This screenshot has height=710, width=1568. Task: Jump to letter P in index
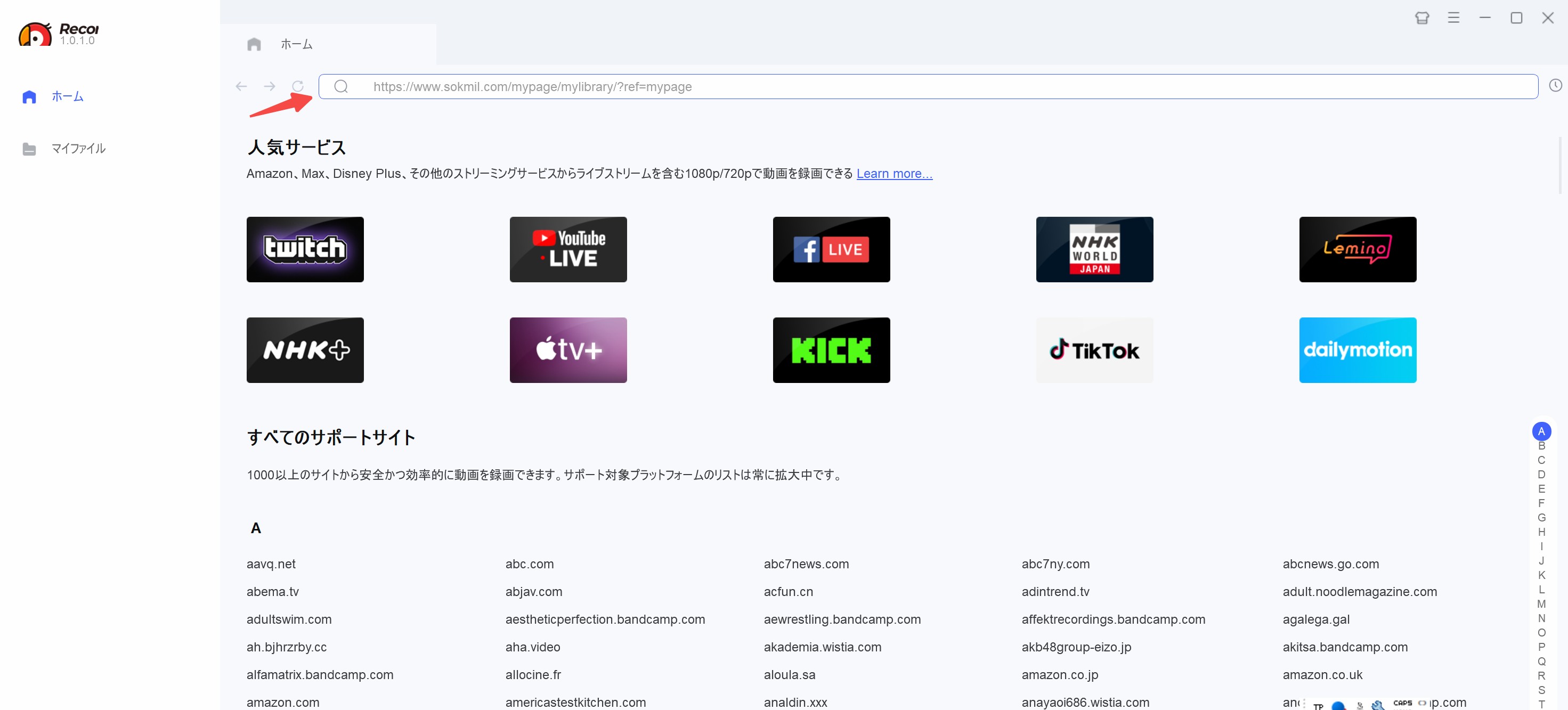(1541, 647)
